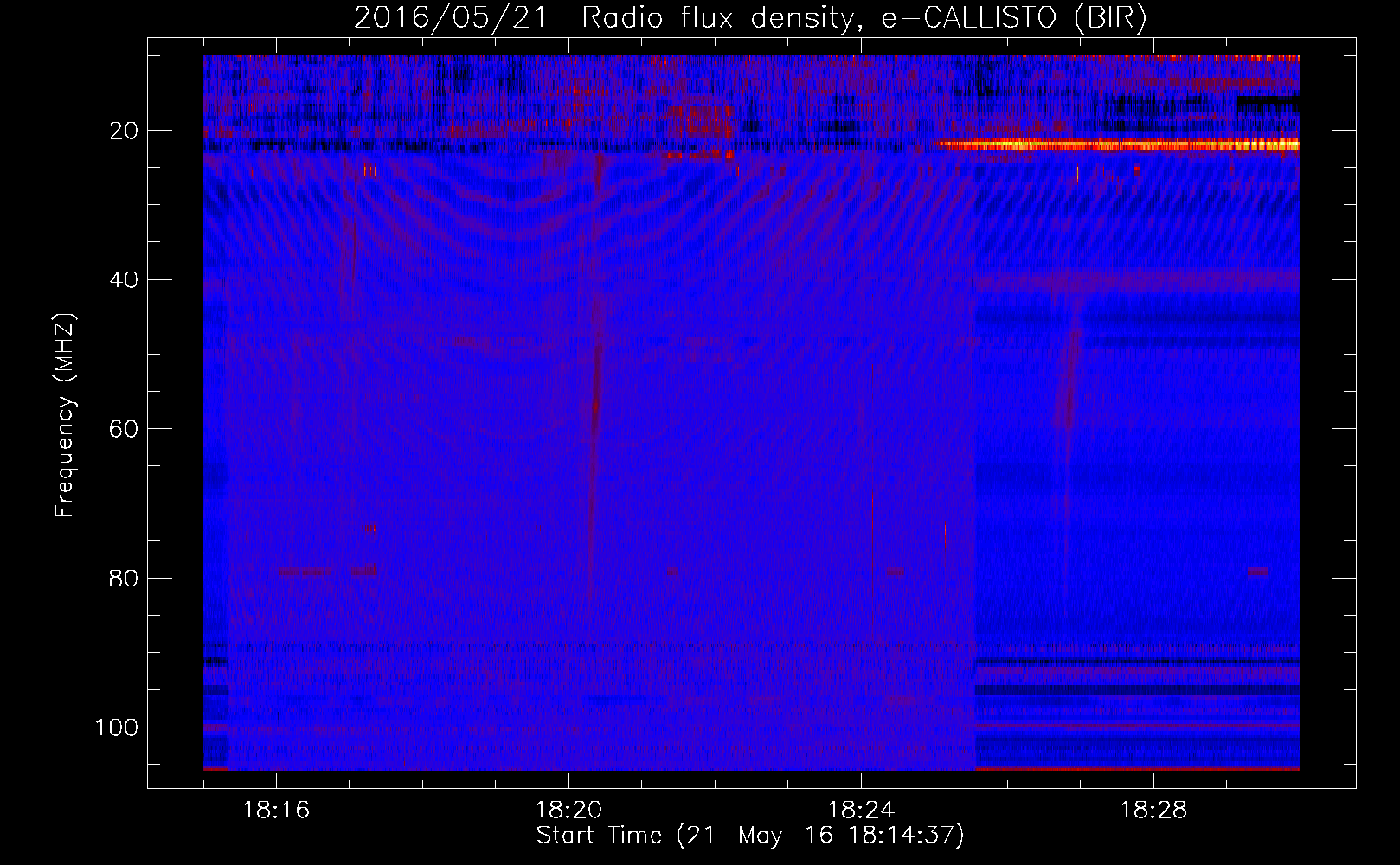Click the '40' frequency tick label
This screenshot has width=1400, height=865.
[x=125, y=280]
